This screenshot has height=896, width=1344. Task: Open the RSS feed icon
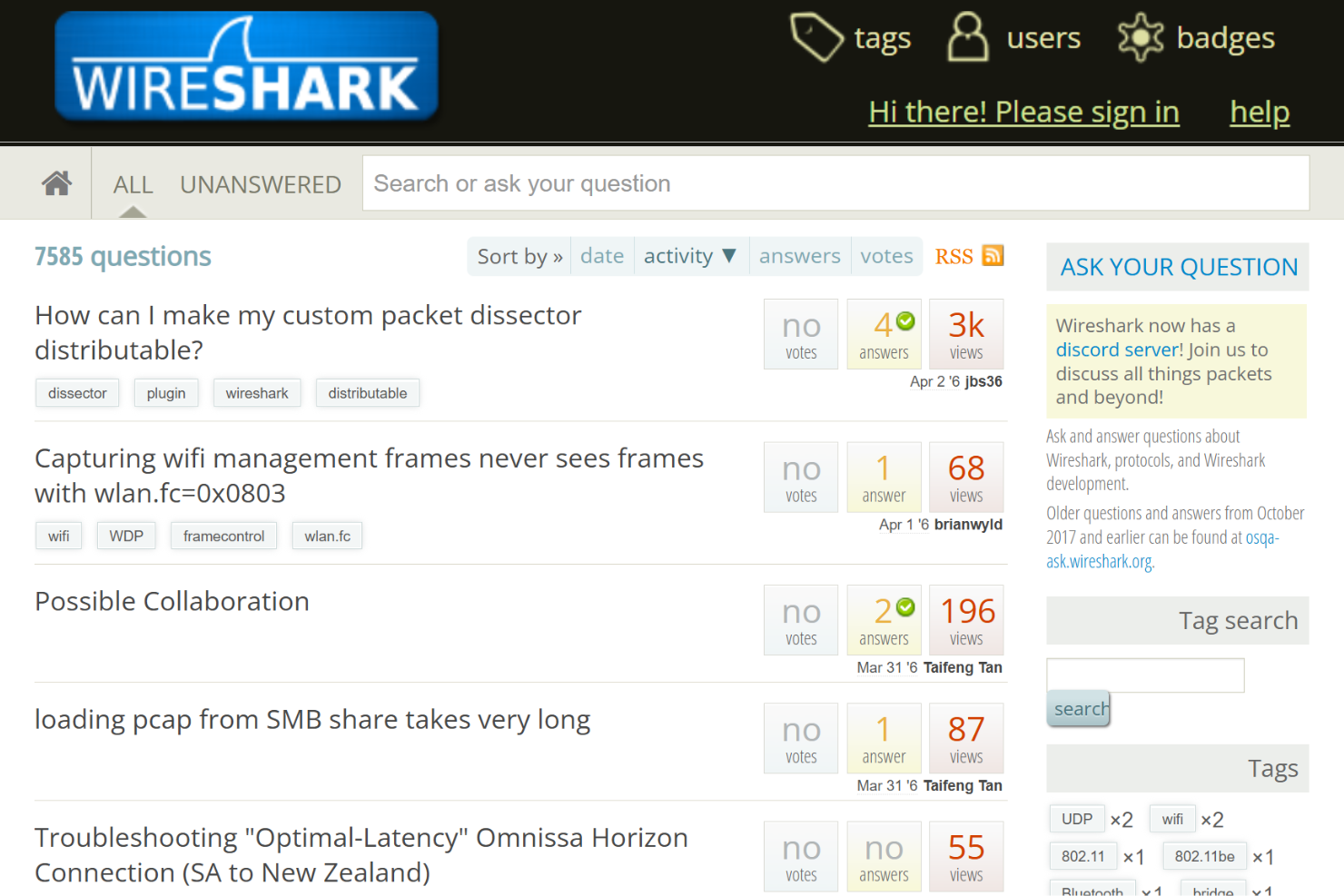point(993,256)
